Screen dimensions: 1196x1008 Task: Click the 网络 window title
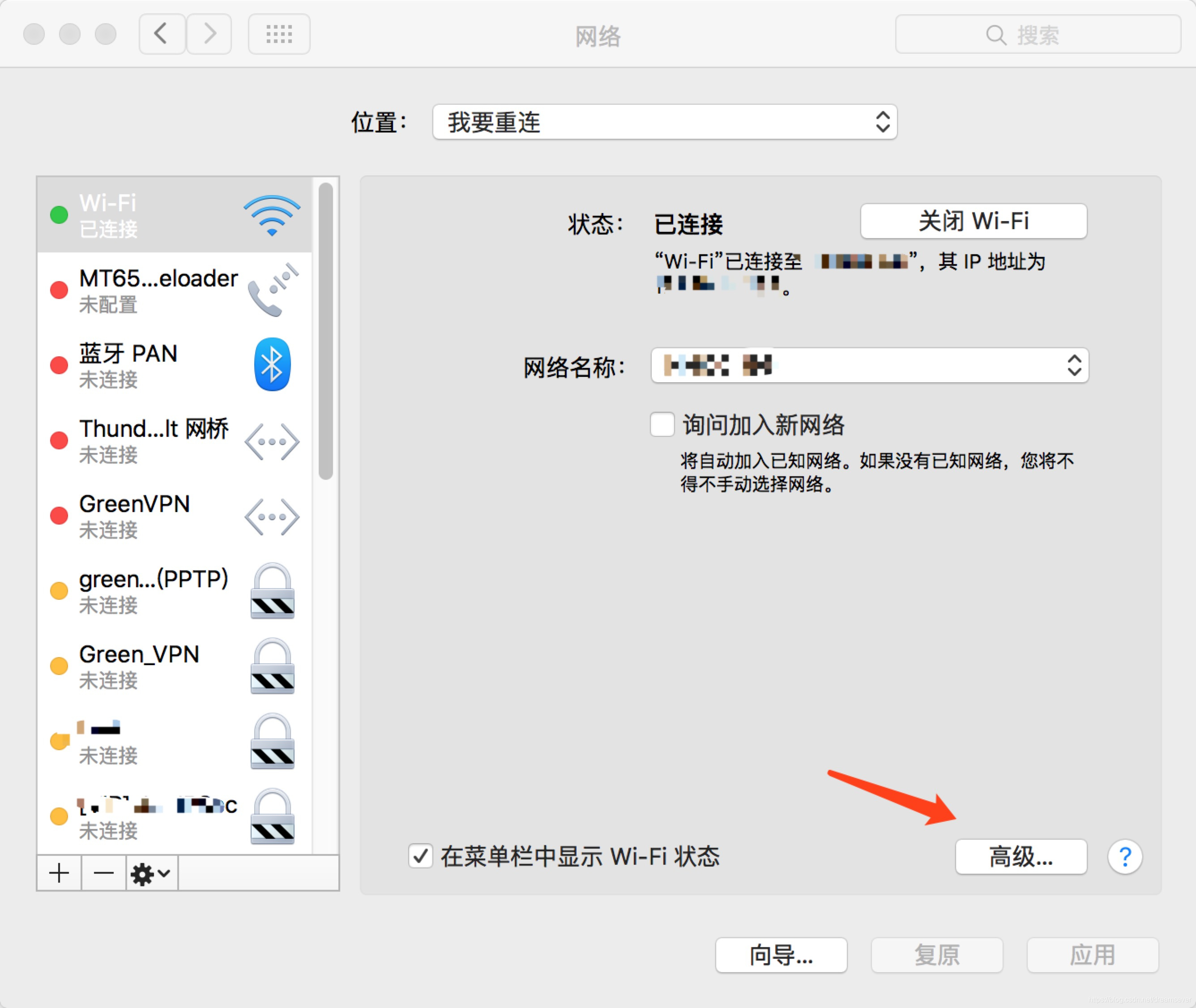point(598,36)
